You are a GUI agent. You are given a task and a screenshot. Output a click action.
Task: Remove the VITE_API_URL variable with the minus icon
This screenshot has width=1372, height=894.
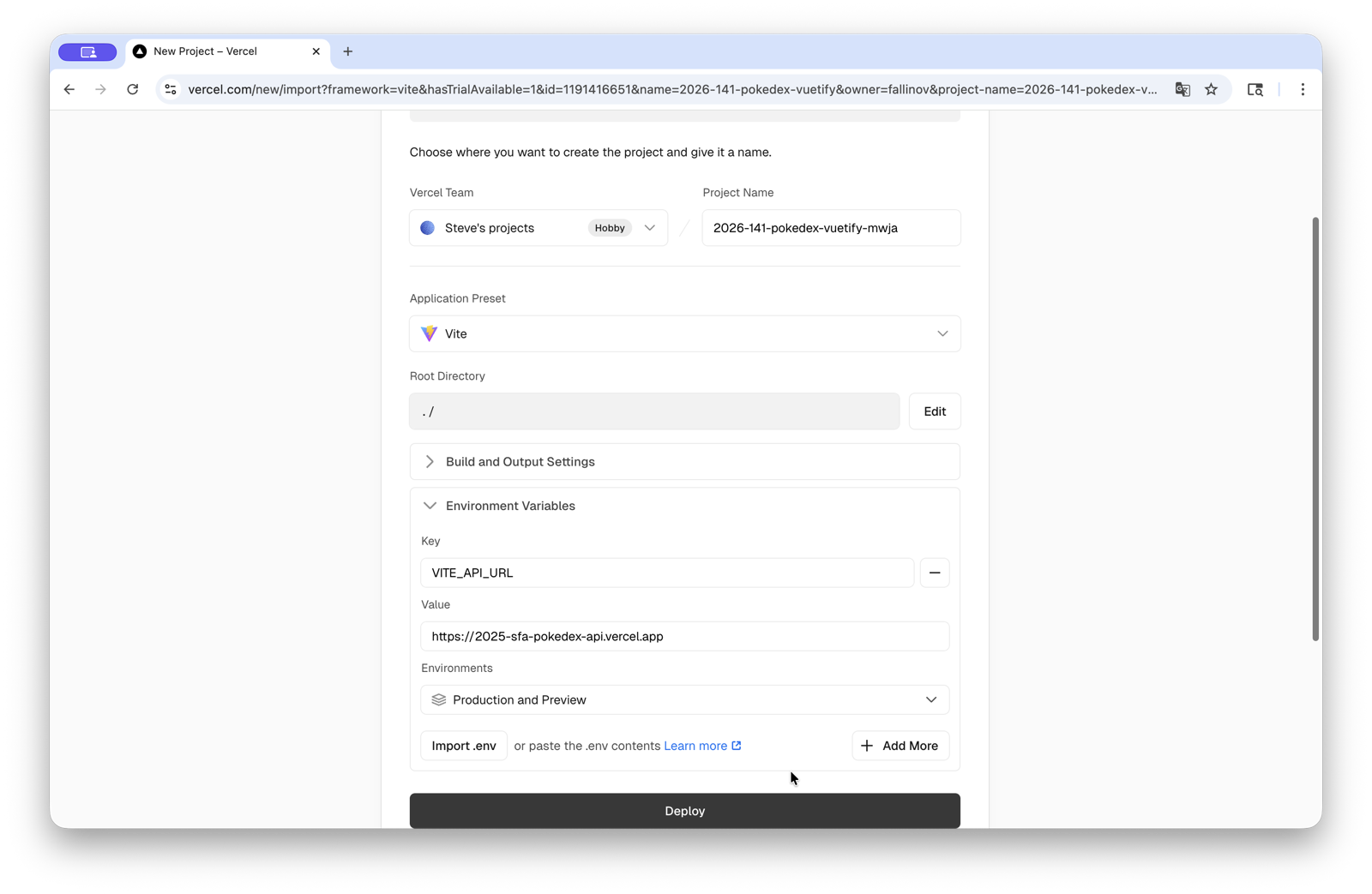(934, 573)
